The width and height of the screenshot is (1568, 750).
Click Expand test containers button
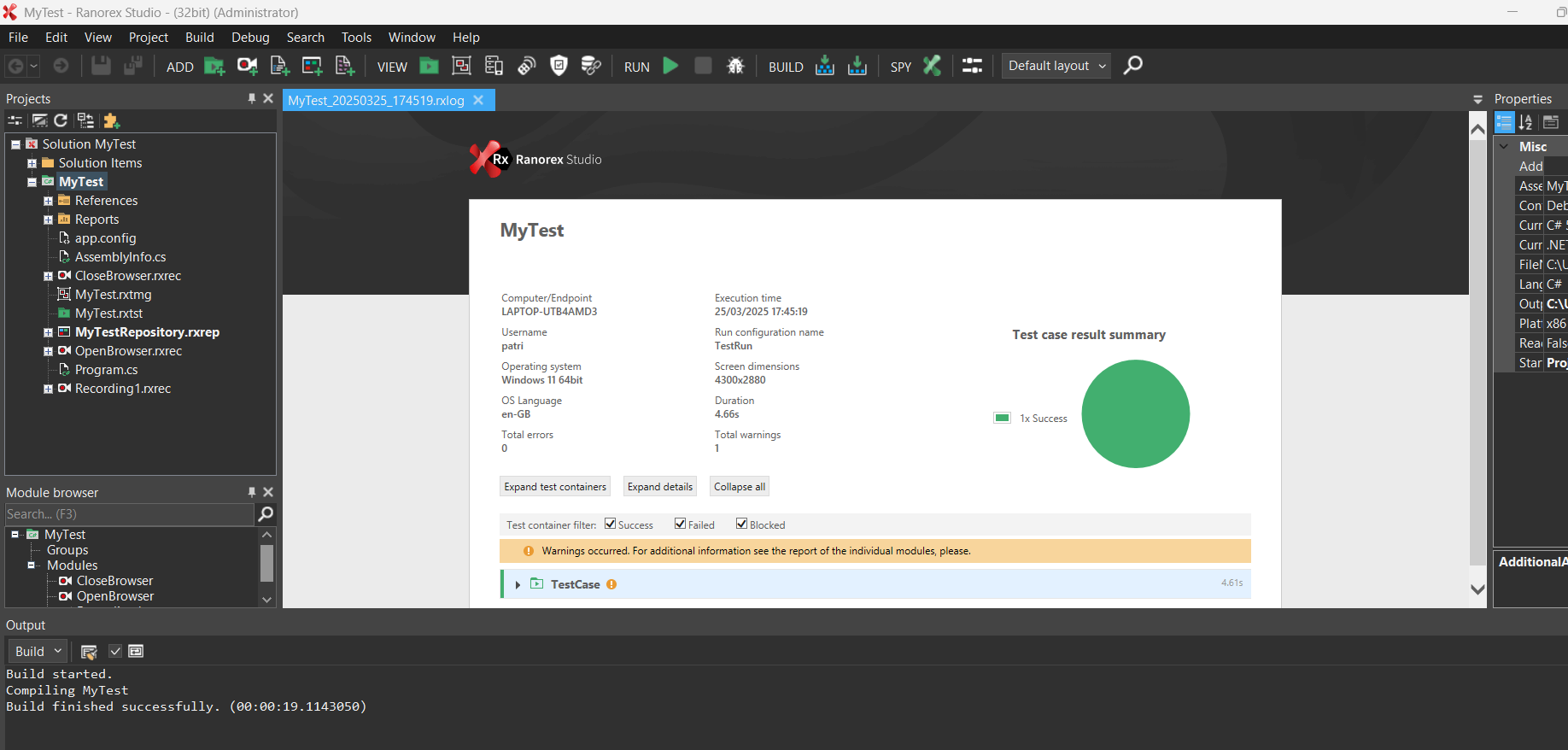click(x=555, y=487)
